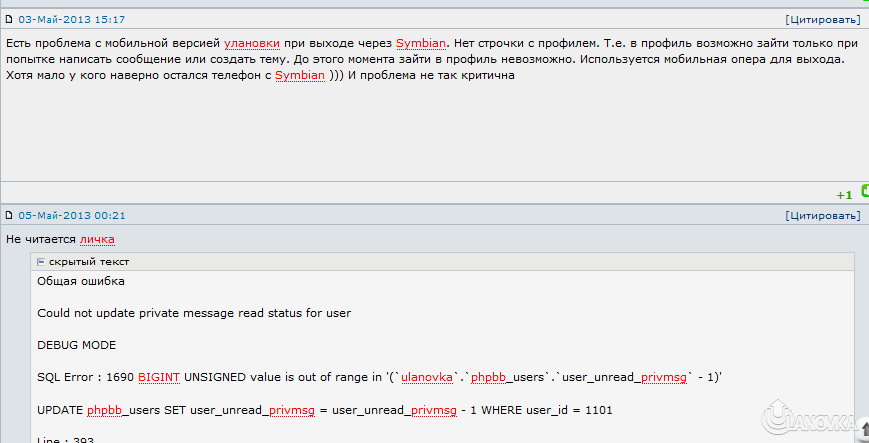Click the line Could not update private message read status
Screen dimensions: 869x443
pyautogui.click(x=194, y=313)
